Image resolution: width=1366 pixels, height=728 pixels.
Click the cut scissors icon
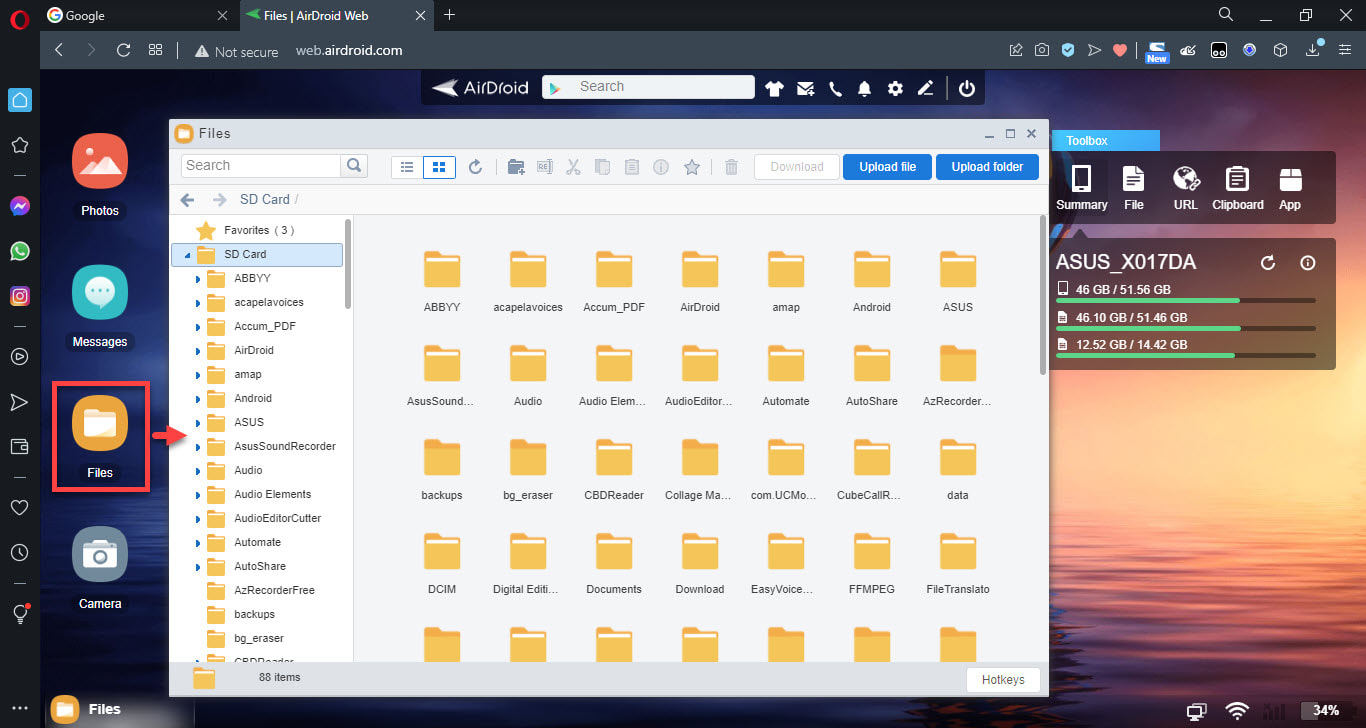coord(573,167)
